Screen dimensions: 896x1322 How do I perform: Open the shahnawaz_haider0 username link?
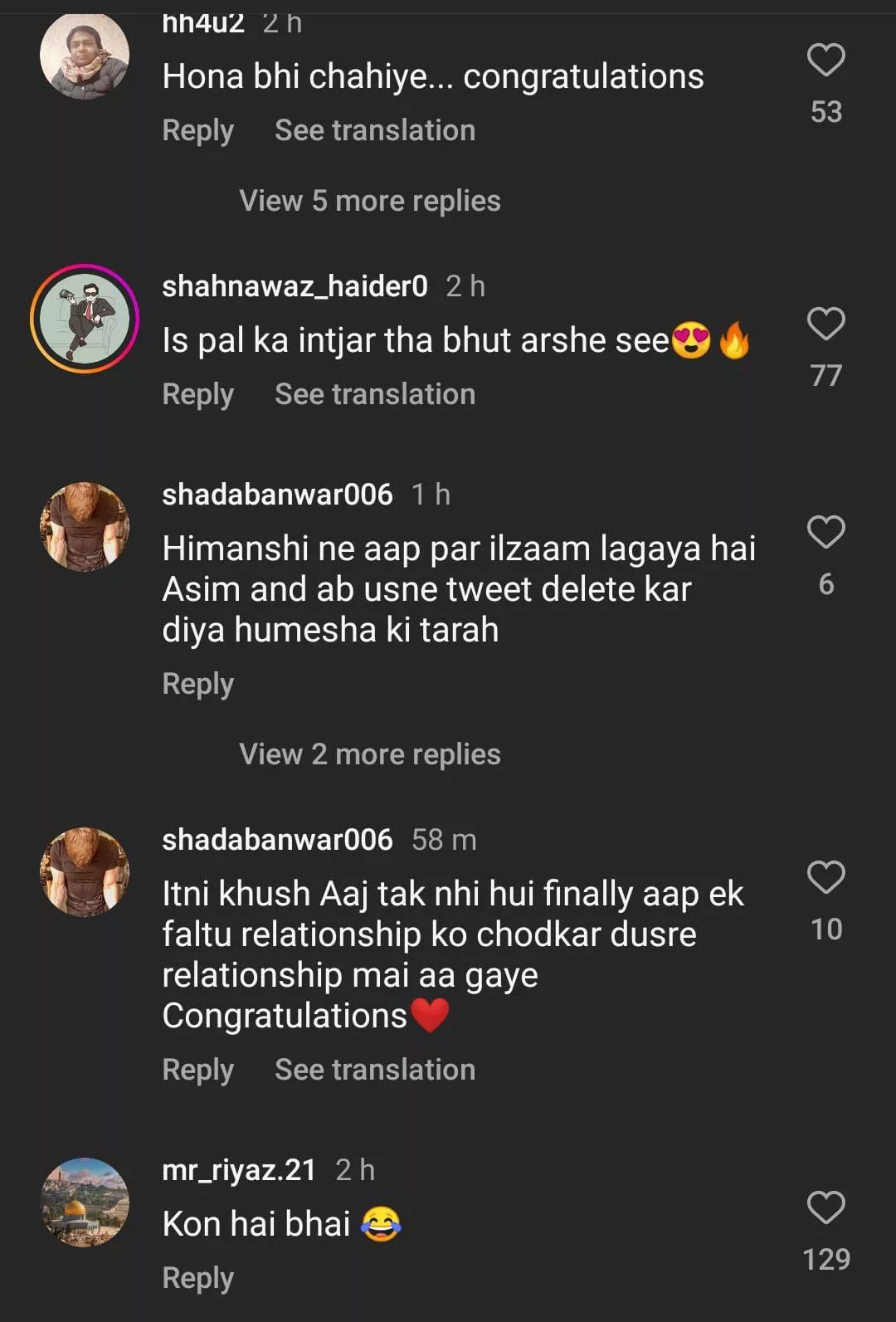tap(295, 286)
